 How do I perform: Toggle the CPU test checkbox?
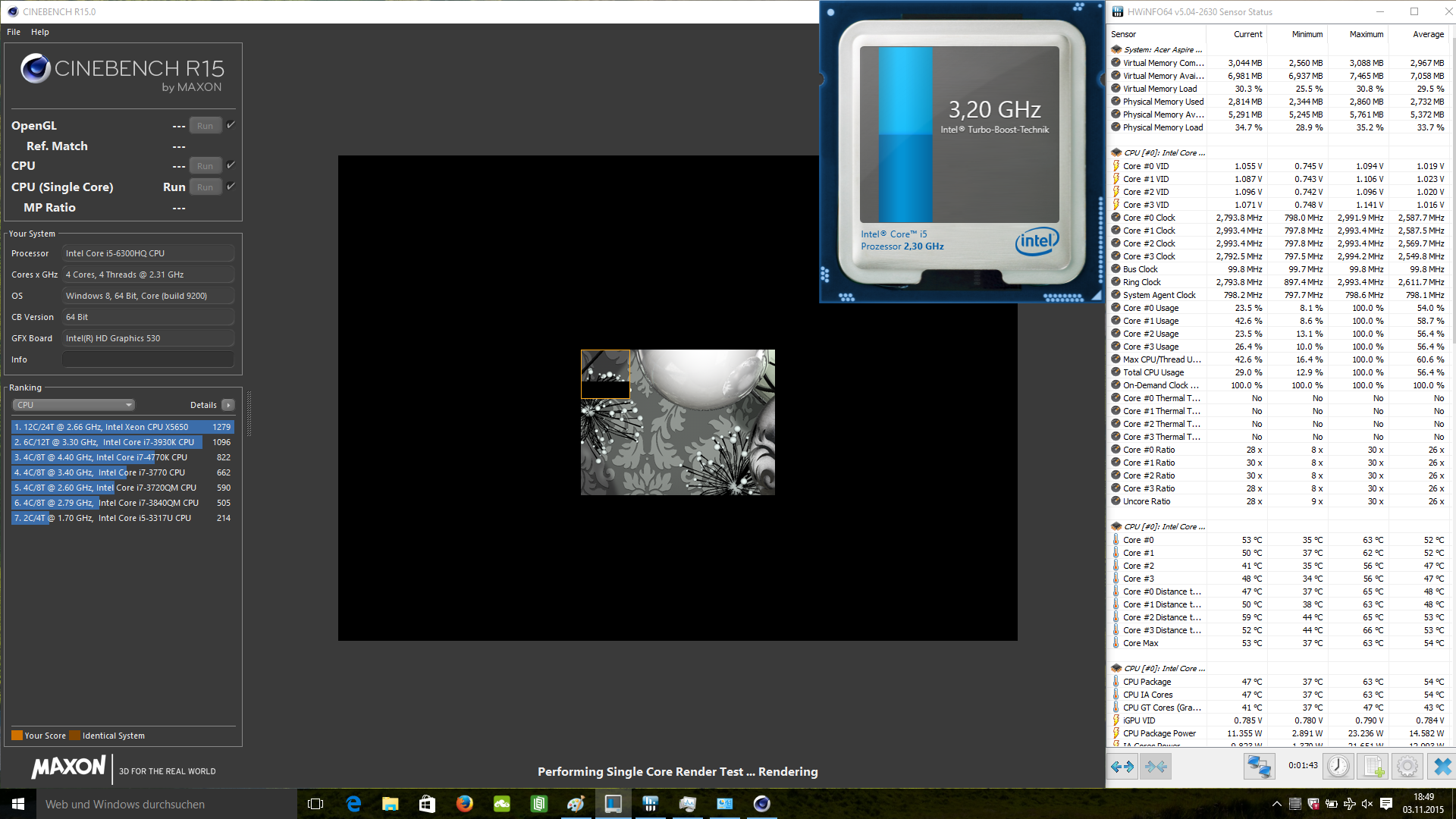point(231,165)
